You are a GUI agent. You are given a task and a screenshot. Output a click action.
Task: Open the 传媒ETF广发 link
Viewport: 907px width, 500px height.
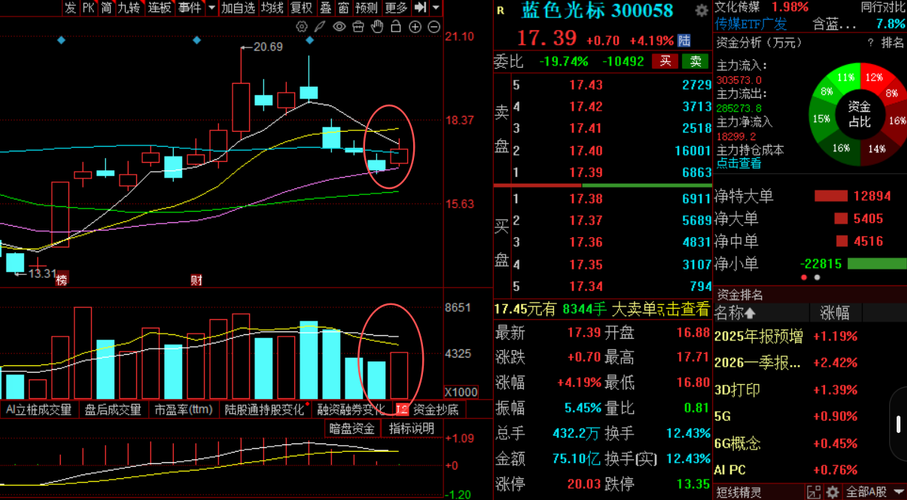point(751,24)
